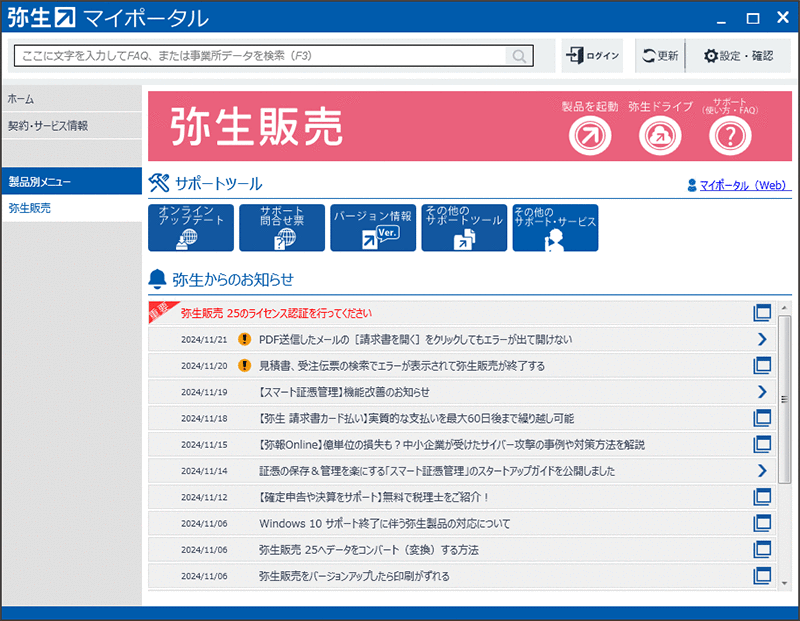Click the 弥生販売 banner title

coord(256,127)
